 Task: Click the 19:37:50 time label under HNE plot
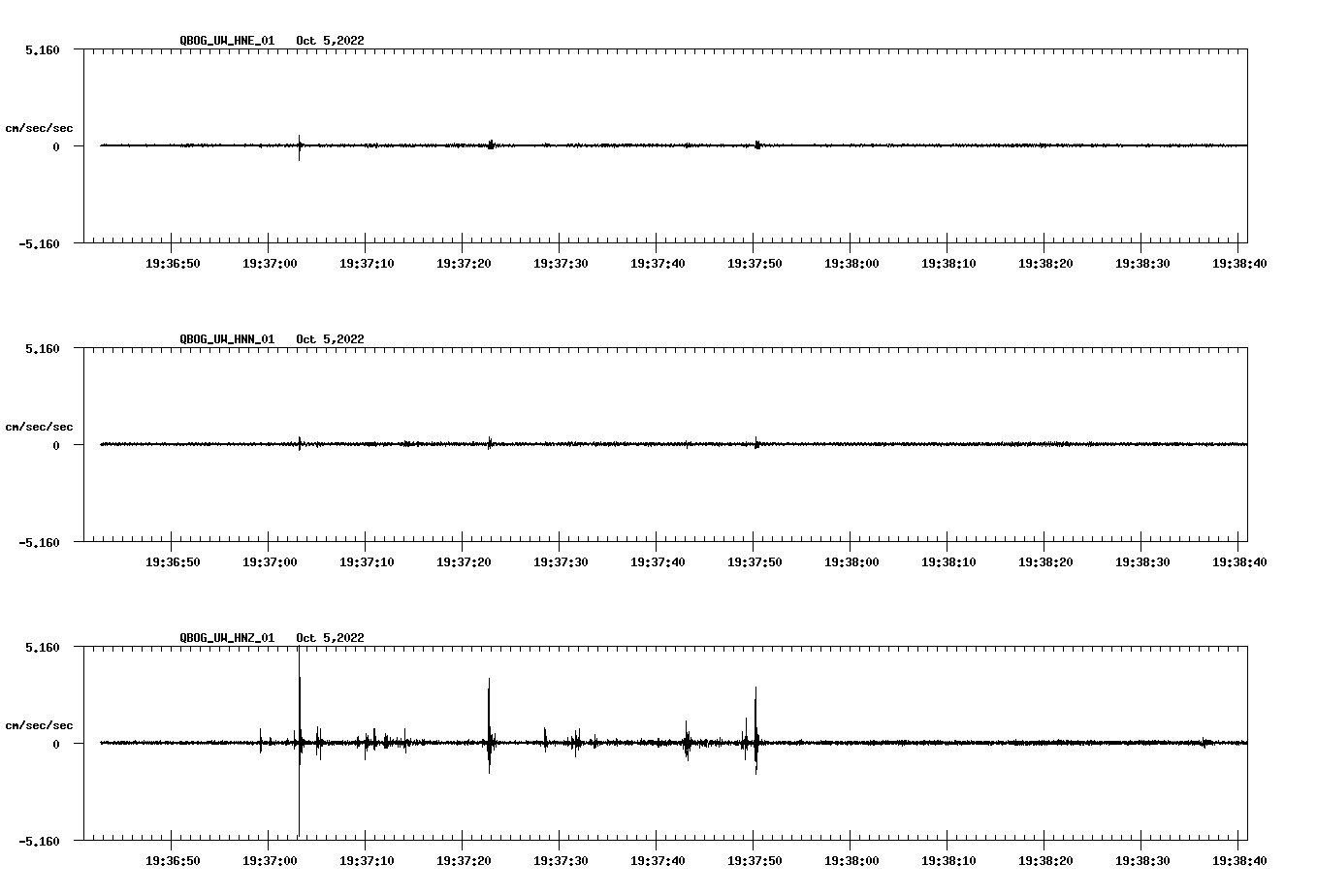click(755, 264)
